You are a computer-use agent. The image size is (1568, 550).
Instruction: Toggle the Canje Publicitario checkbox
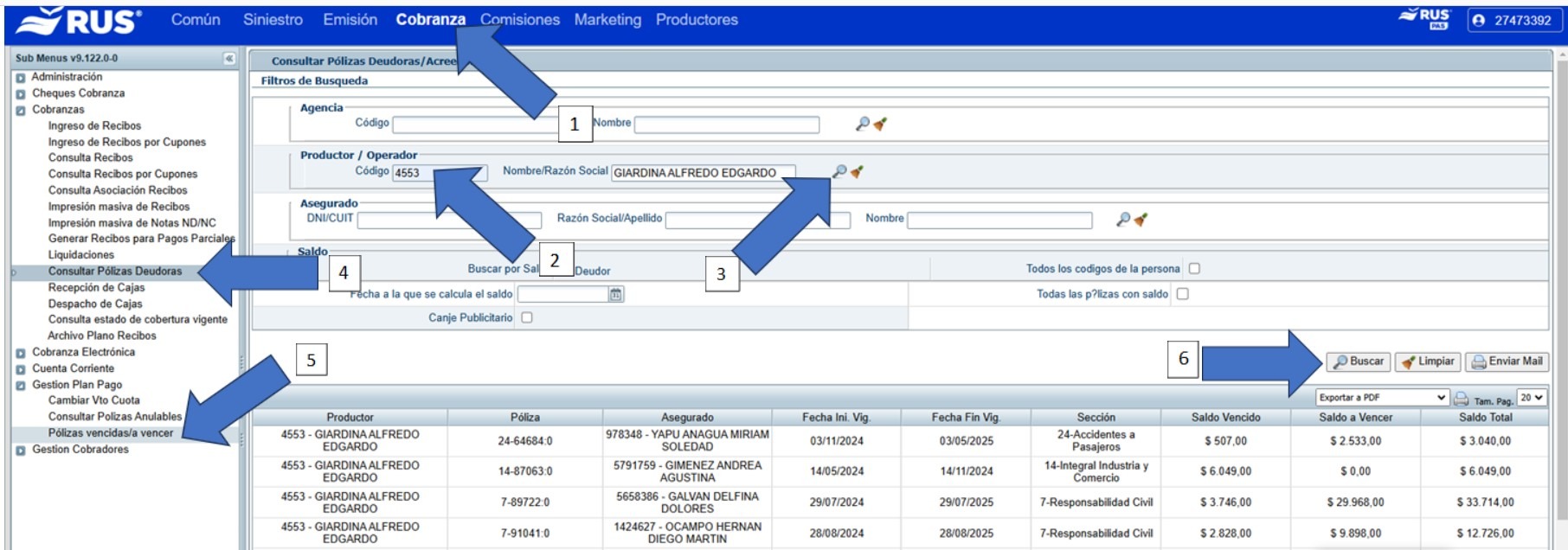527,317
